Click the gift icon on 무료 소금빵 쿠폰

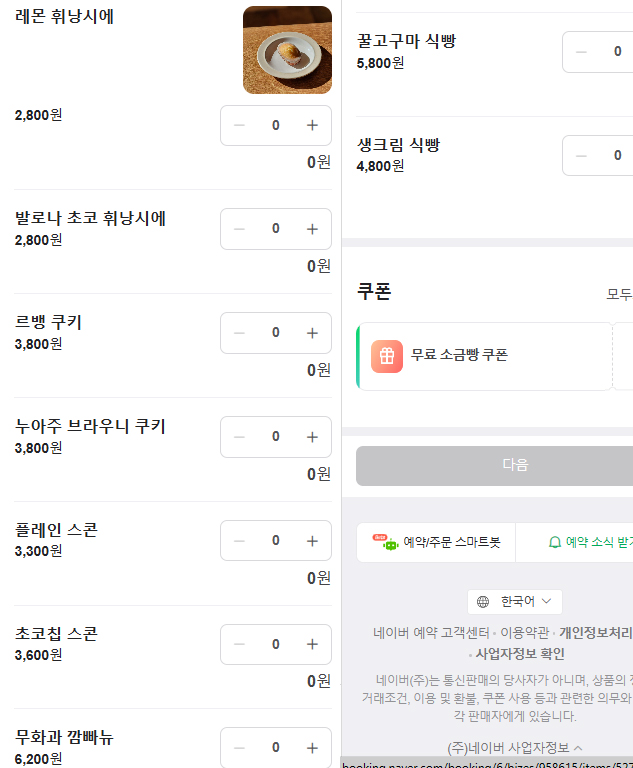[387, 356]
